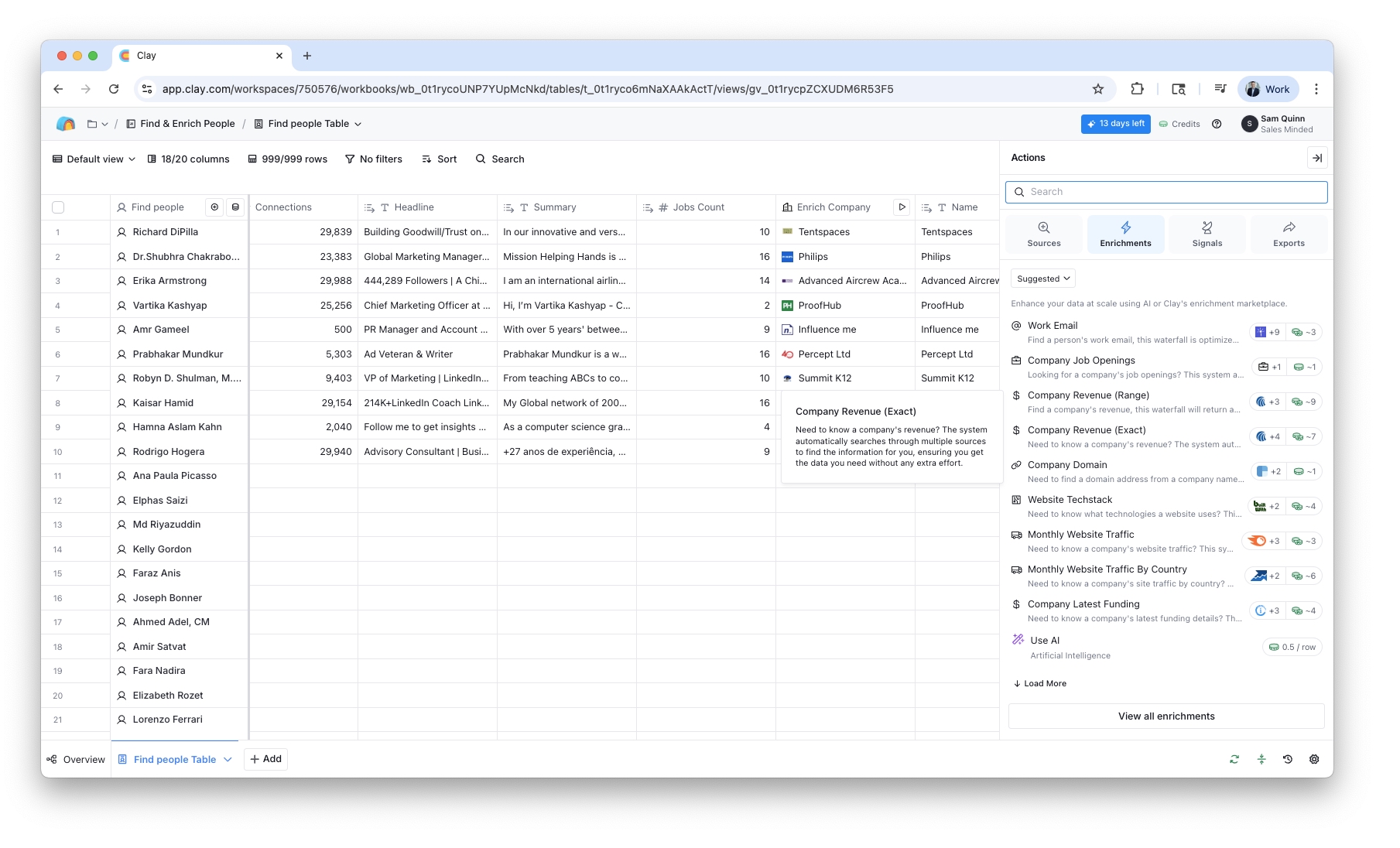This screenshot has height=848, width=1400.
Task: Open the Overview tab
Action: click(76, 760)
